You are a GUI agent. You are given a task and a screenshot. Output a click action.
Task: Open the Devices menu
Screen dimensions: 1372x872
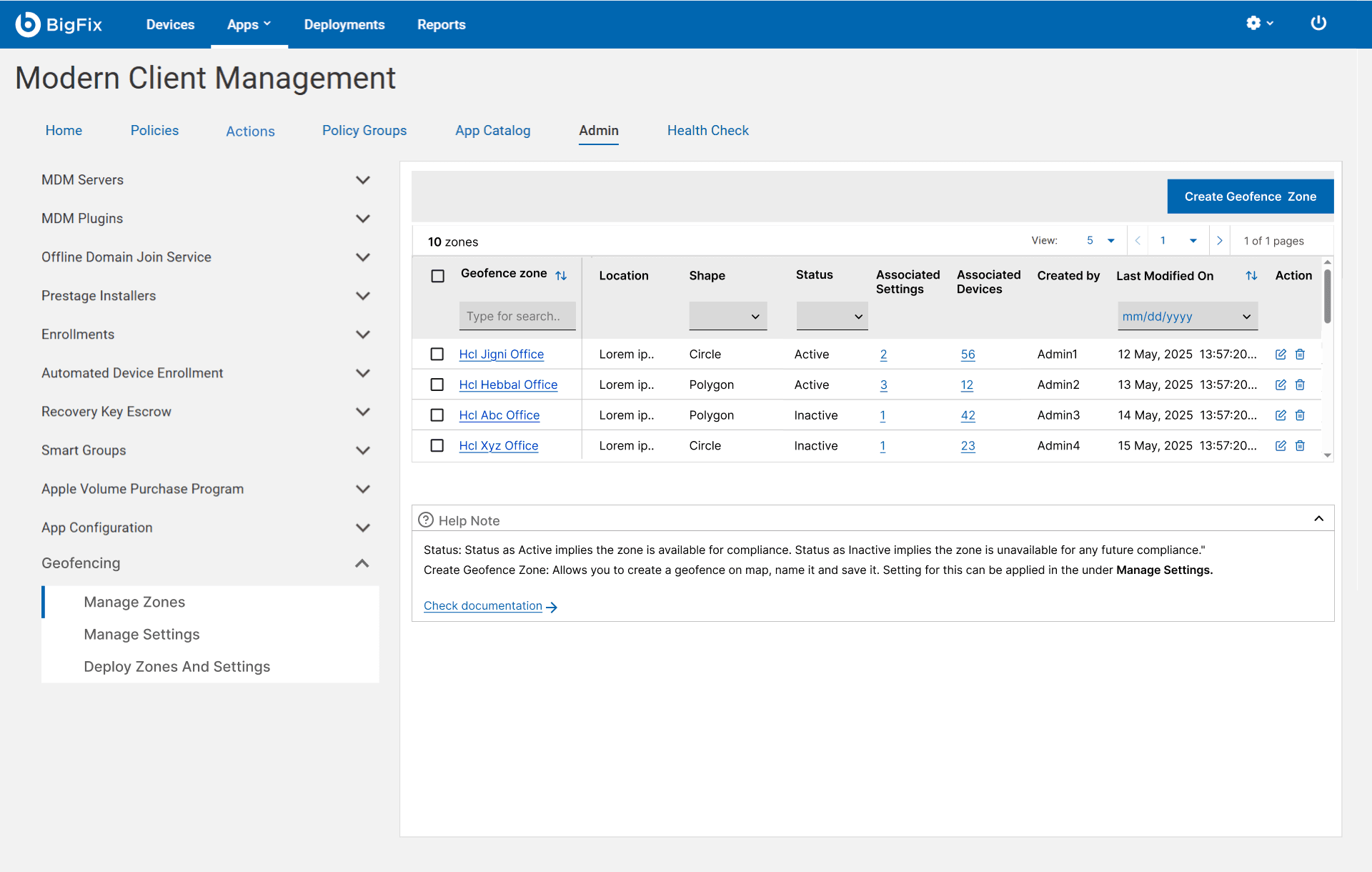click(x=170, y=24)
